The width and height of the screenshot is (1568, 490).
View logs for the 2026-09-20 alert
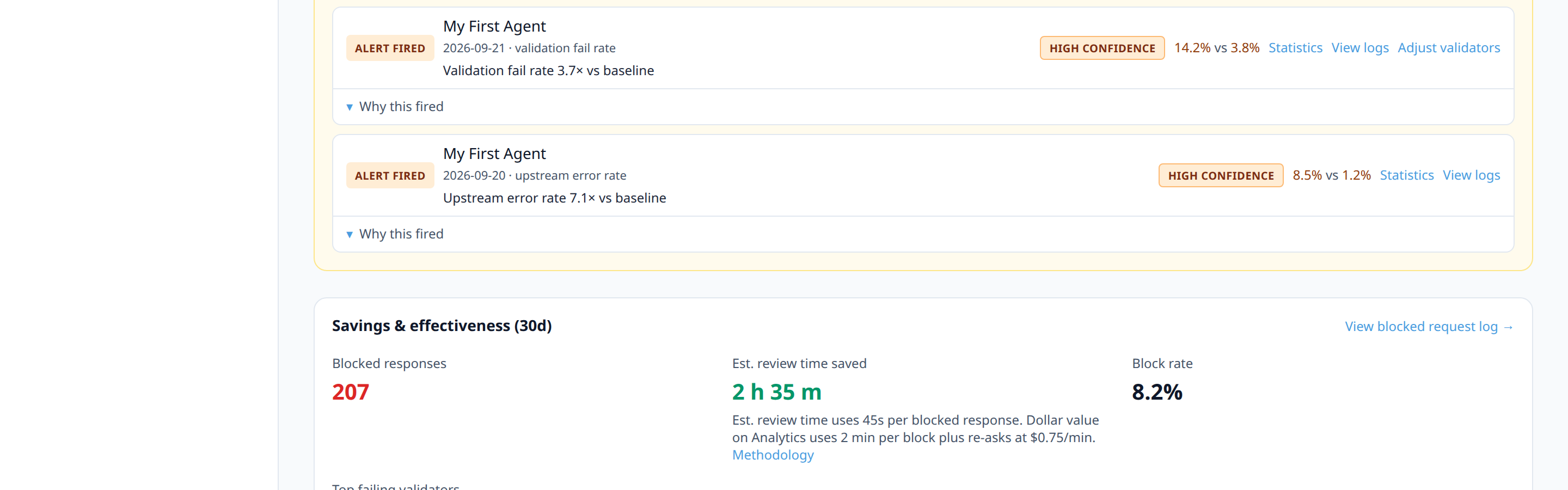coord(1471,175)
